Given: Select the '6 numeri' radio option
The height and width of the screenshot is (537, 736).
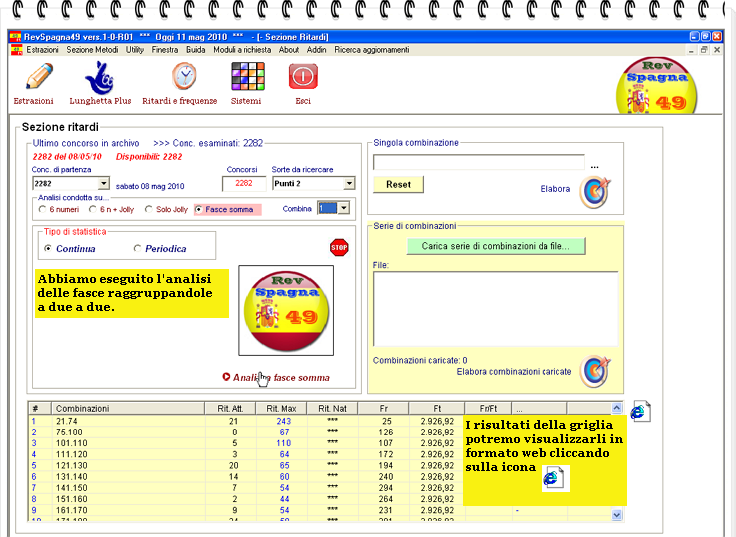Looking at the screenshot, I should point(42,209).
